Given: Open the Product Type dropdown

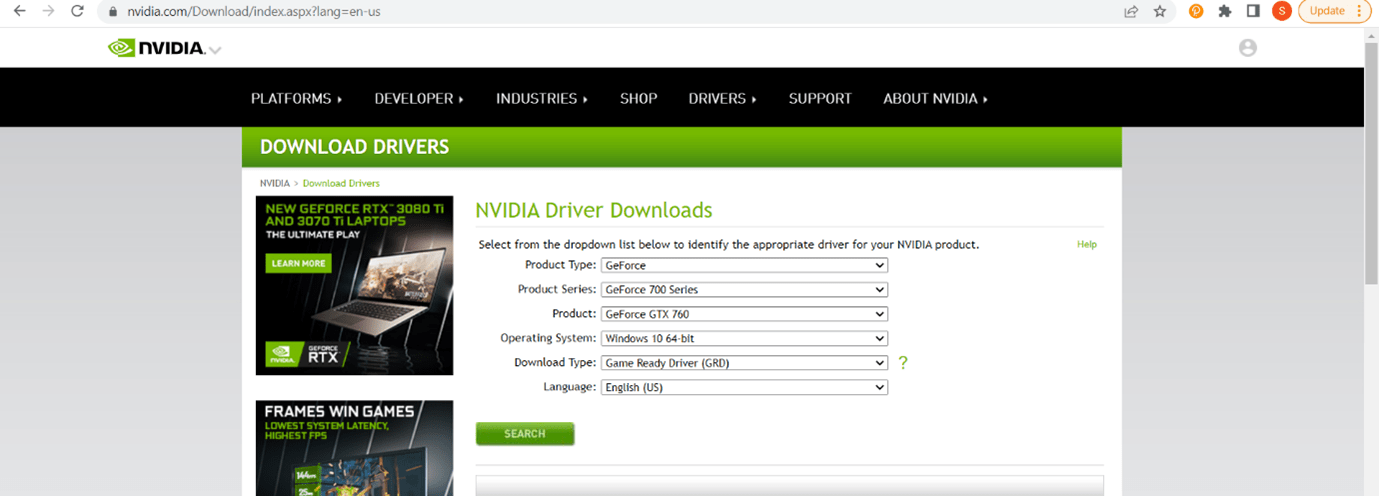Looking at the screenshot, I should (x=744, y=265).
